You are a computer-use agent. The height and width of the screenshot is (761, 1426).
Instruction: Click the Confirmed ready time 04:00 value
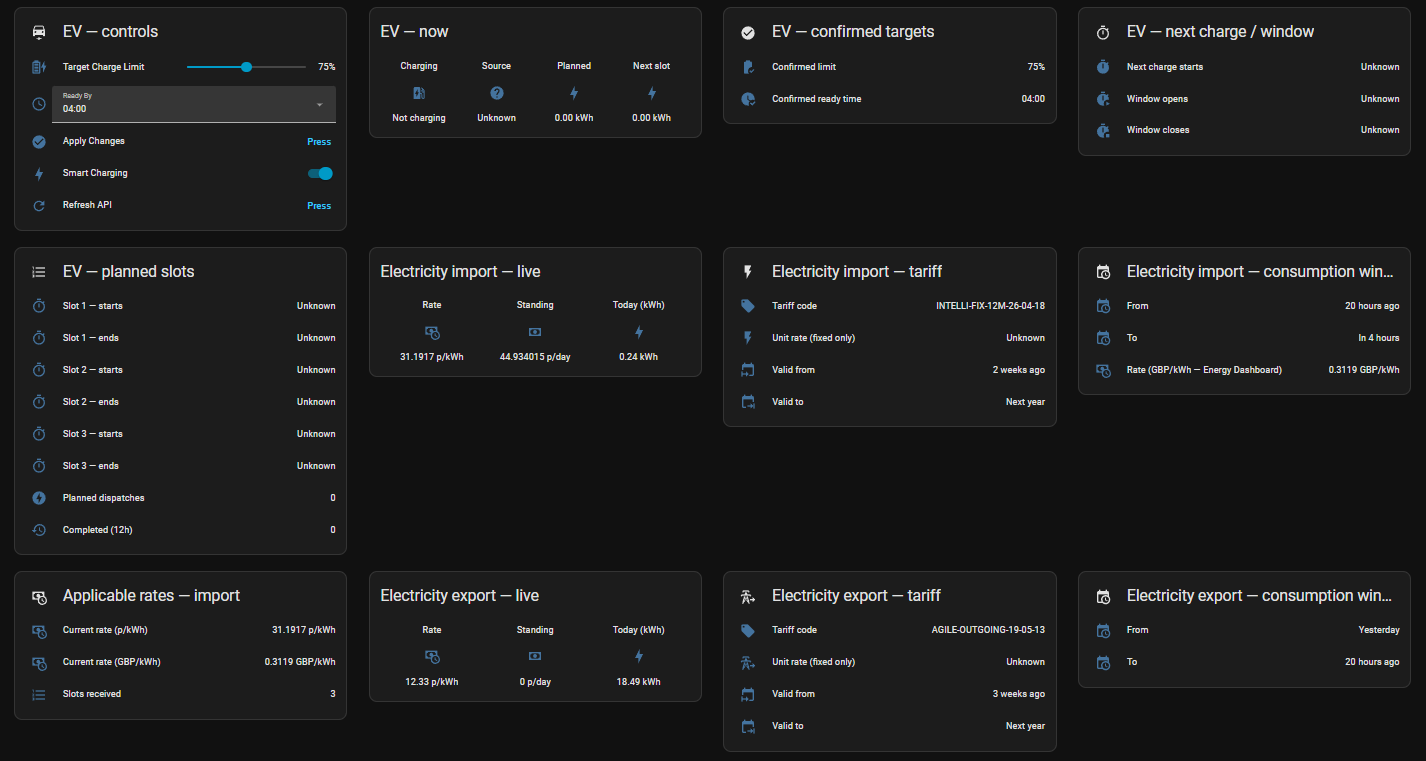1032,99
